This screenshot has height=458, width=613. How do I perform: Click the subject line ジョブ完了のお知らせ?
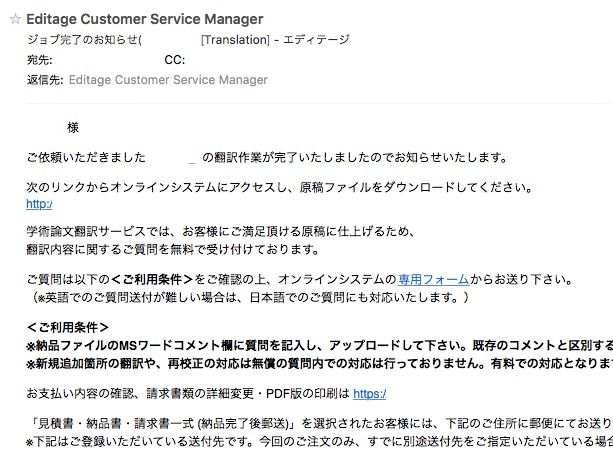pyautogui.click(x=84, y=39)
